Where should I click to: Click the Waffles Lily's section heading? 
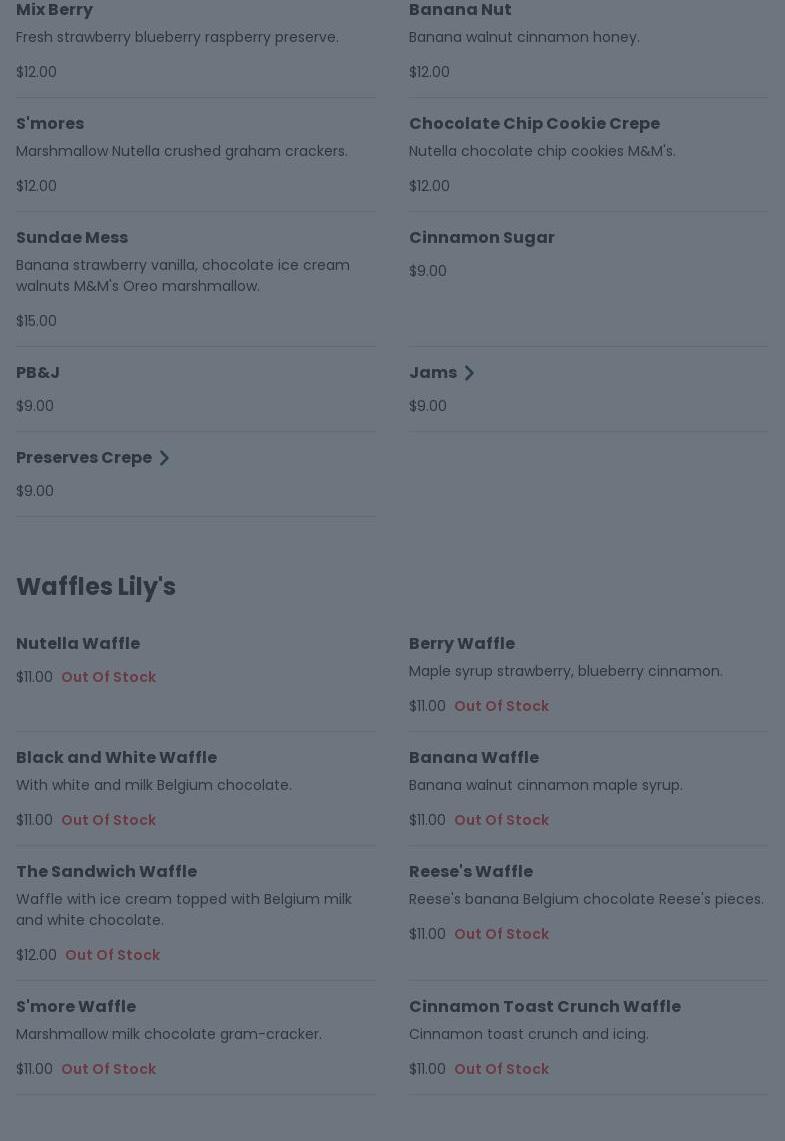point(96,587)
